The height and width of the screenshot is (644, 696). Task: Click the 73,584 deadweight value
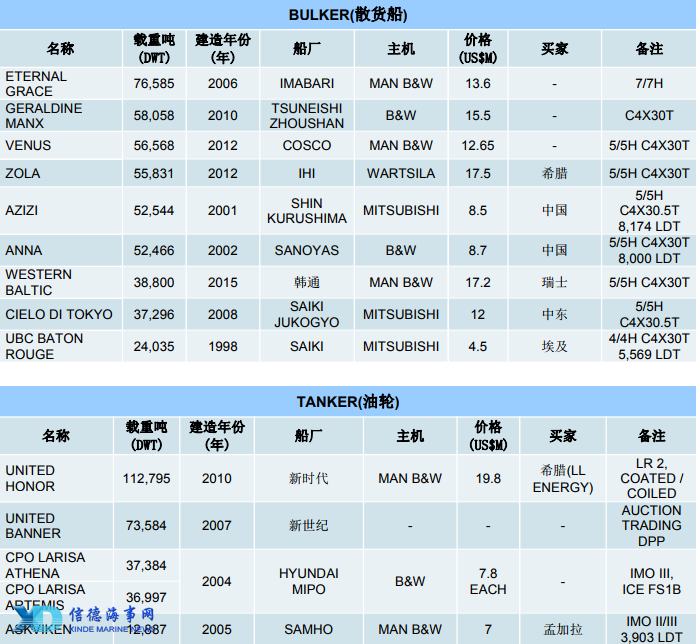click(146, 525)
